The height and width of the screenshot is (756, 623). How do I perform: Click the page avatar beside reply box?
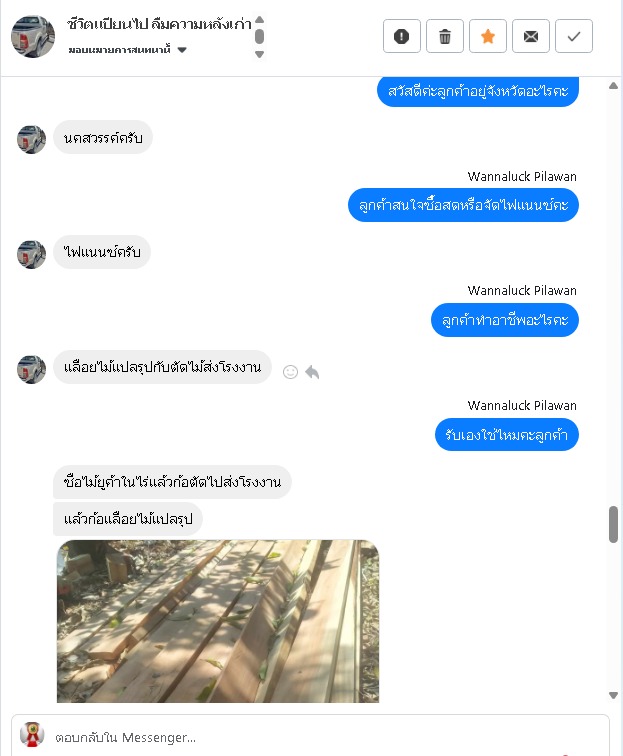(x=32, y=735)
